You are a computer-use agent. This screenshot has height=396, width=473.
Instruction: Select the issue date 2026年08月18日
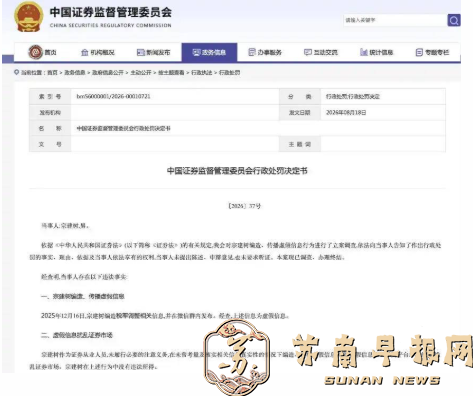346,112
